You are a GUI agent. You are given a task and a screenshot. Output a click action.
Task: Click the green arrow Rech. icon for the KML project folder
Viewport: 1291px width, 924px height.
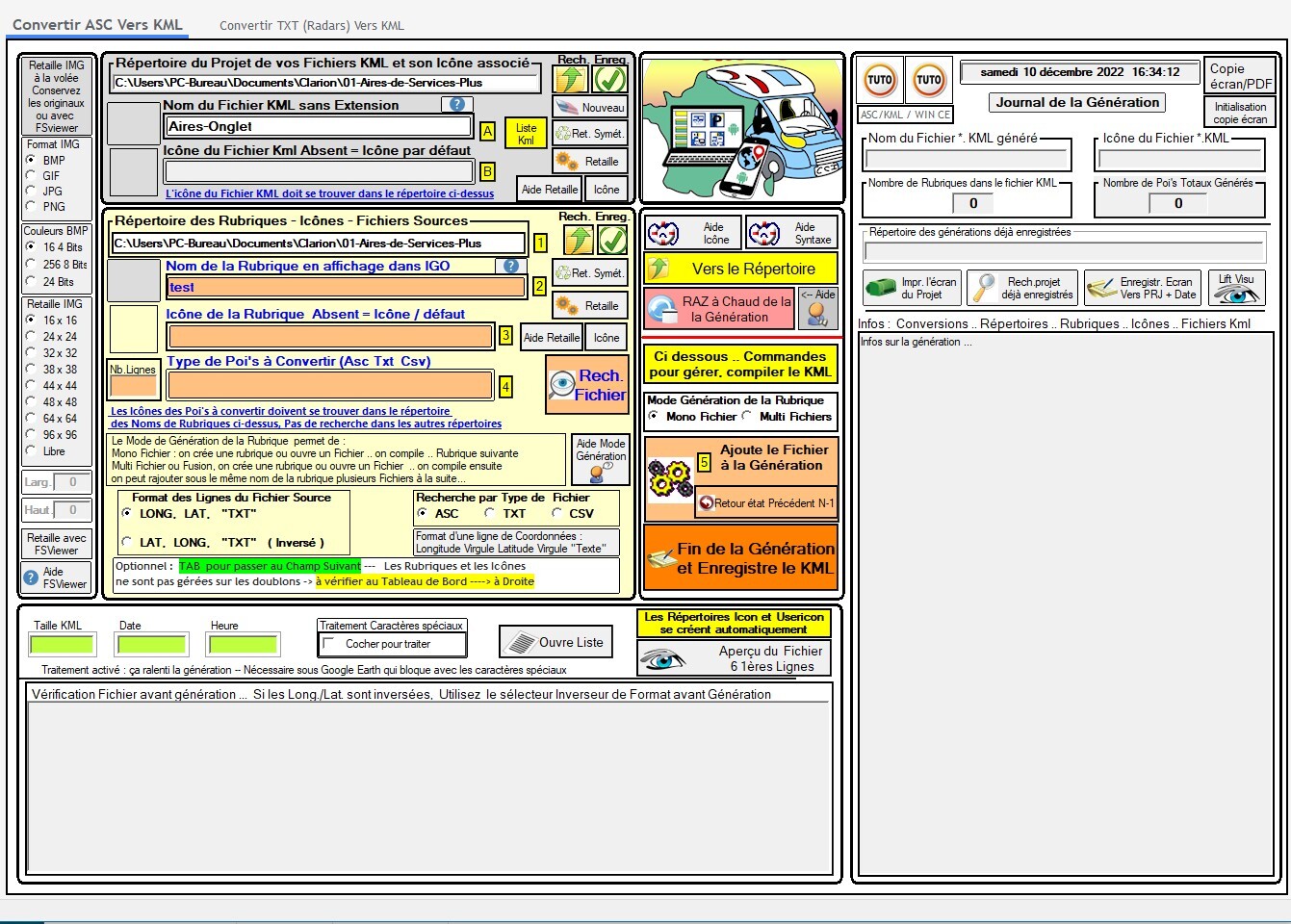571,78
